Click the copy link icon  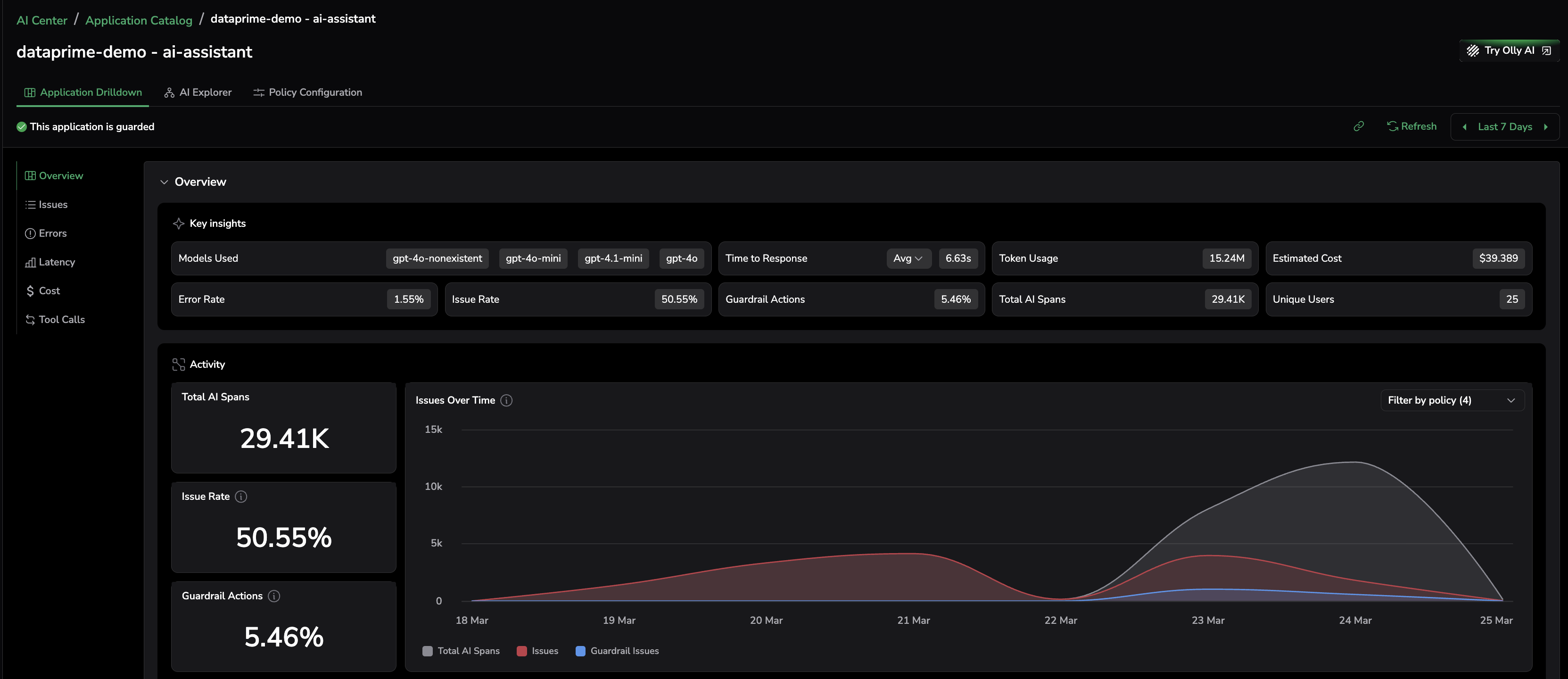pyautogui.click(x=1358, y=126)
